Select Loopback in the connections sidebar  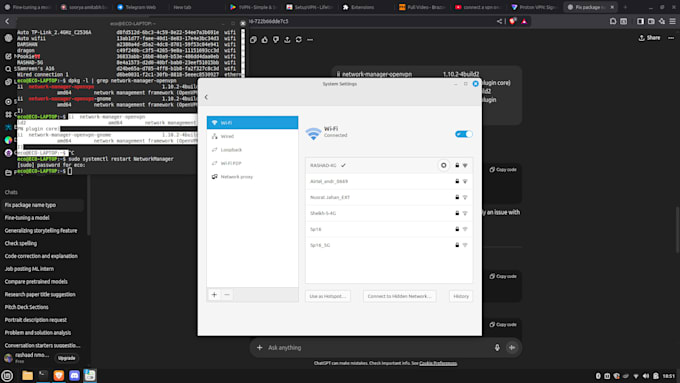[x=252, y=150]
